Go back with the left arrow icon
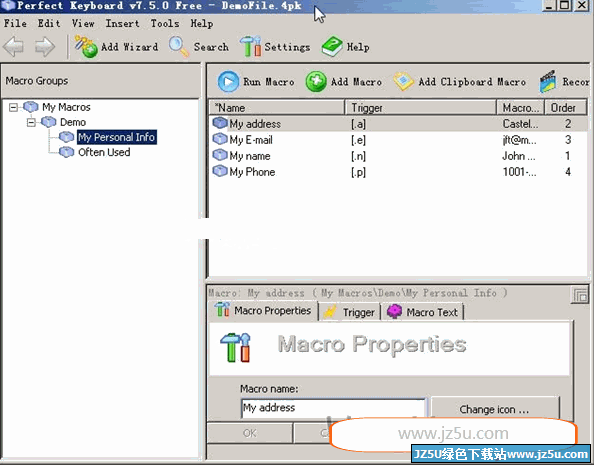 point(14,47)
